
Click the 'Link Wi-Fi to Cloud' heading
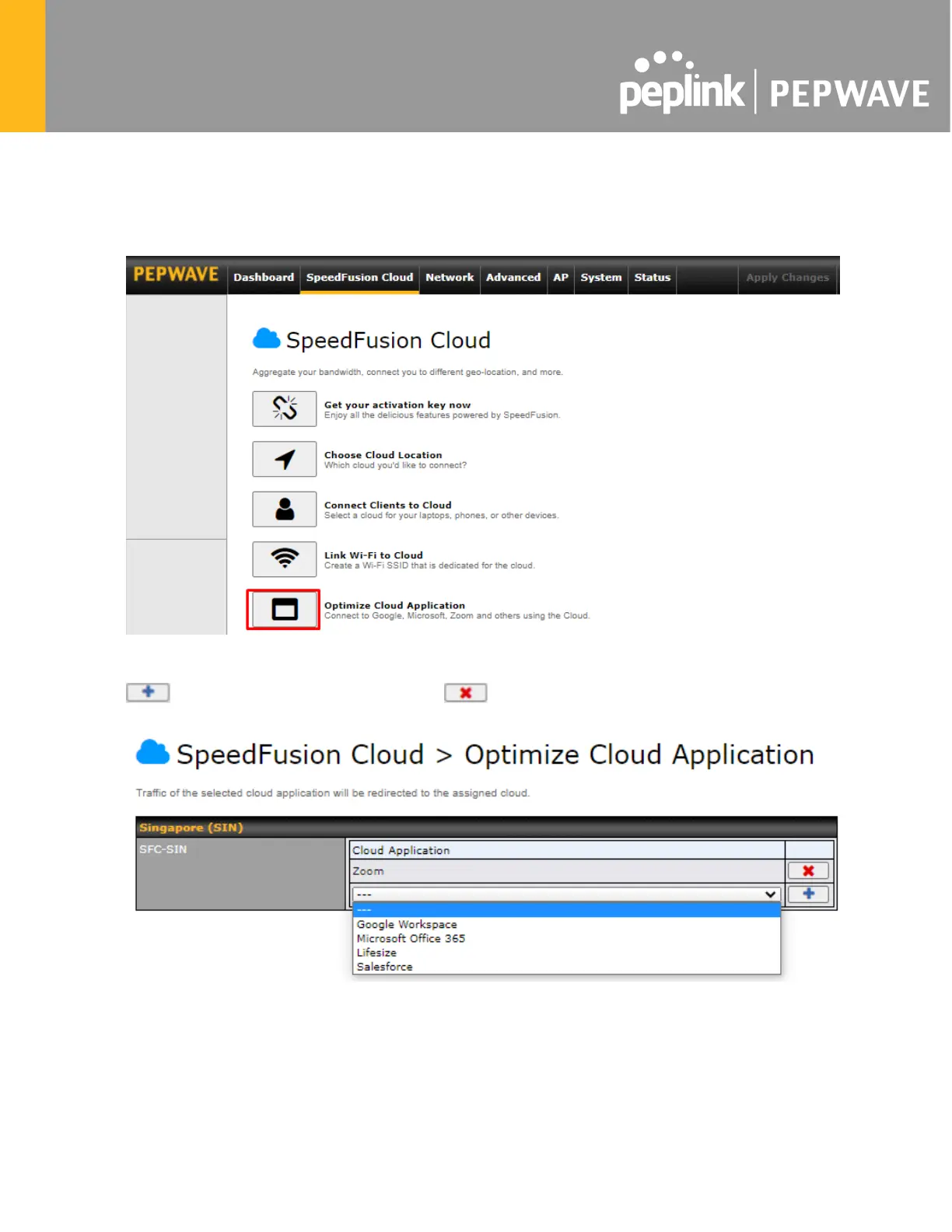(x=373, y=555)
